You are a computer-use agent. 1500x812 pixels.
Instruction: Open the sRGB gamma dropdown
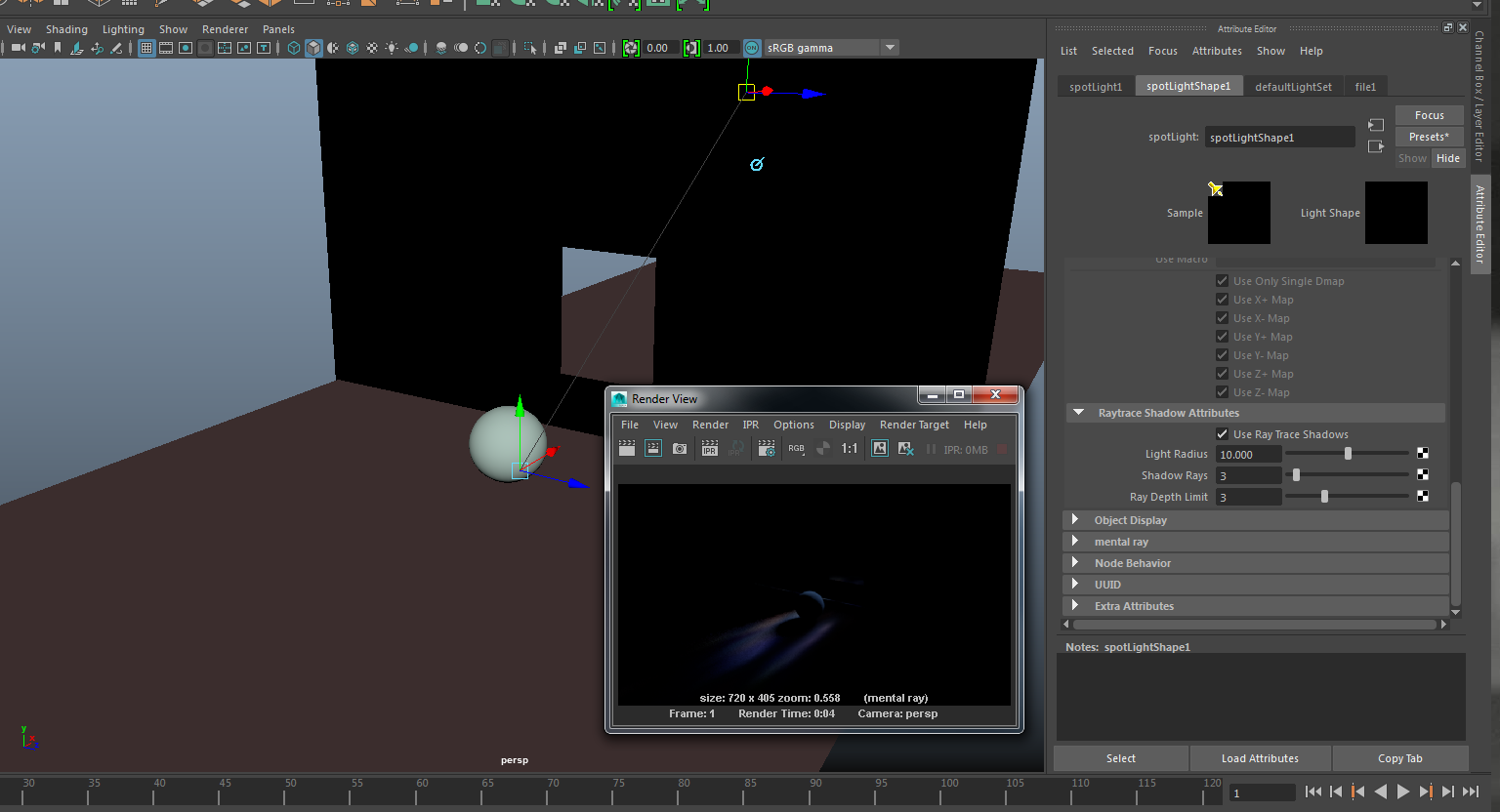(890, 48)
